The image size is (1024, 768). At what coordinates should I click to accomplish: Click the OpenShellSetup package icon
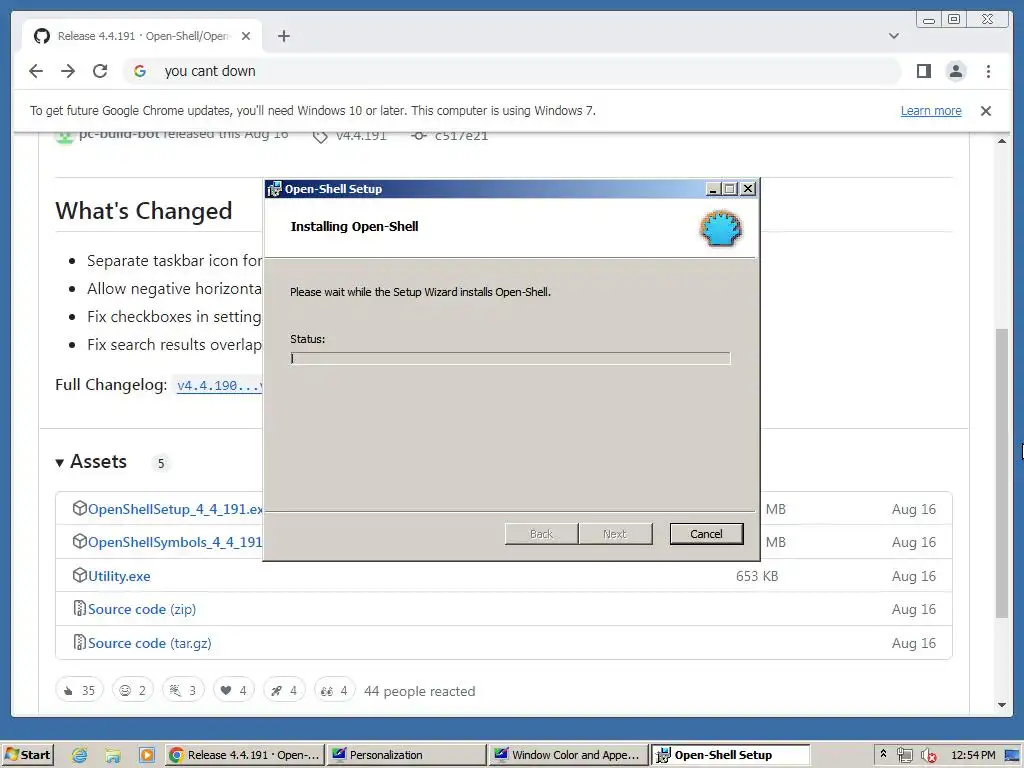[x=79, y=508]
